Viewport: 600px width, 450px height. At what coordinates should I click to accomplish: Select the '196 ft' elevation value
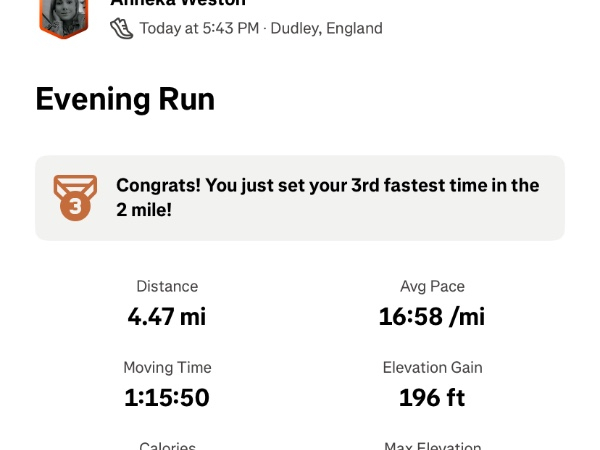tap(432, 398)
